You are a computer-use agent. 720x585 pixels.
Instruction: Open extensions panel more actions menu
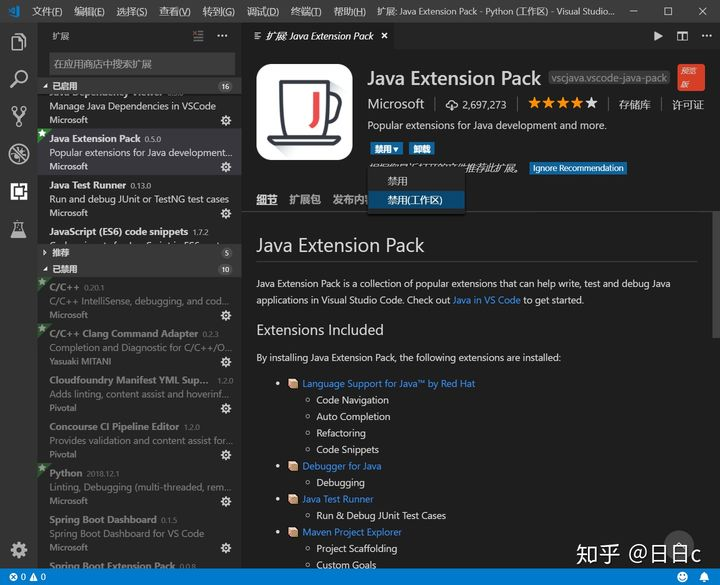(222, 36)
